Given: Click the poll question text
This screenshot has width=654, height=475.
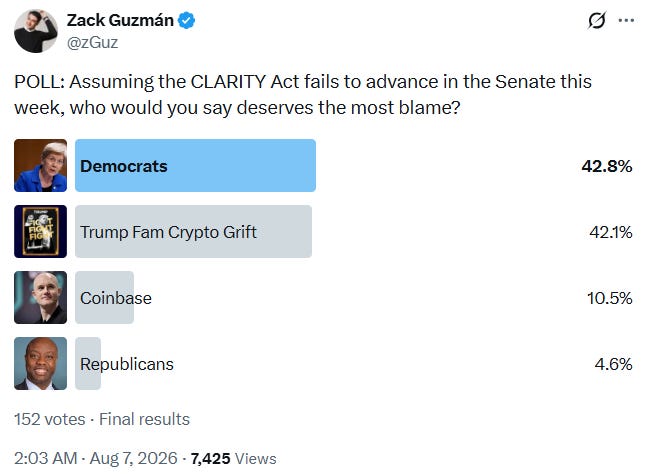Looking at the screenshot, I should pyautogui.click(x=303, y=95).
